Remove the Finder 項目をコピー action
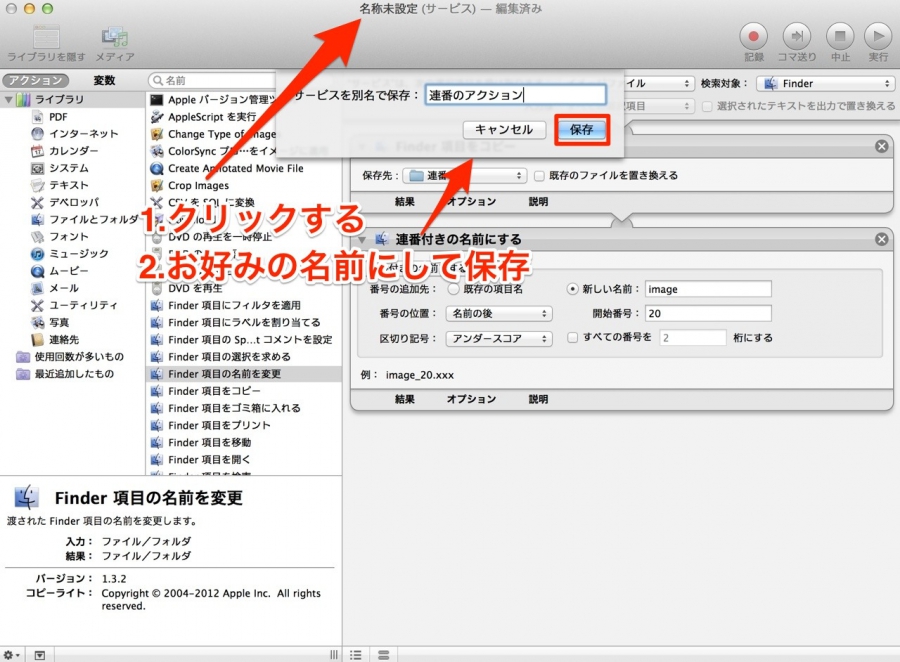 tap(882, 146)
